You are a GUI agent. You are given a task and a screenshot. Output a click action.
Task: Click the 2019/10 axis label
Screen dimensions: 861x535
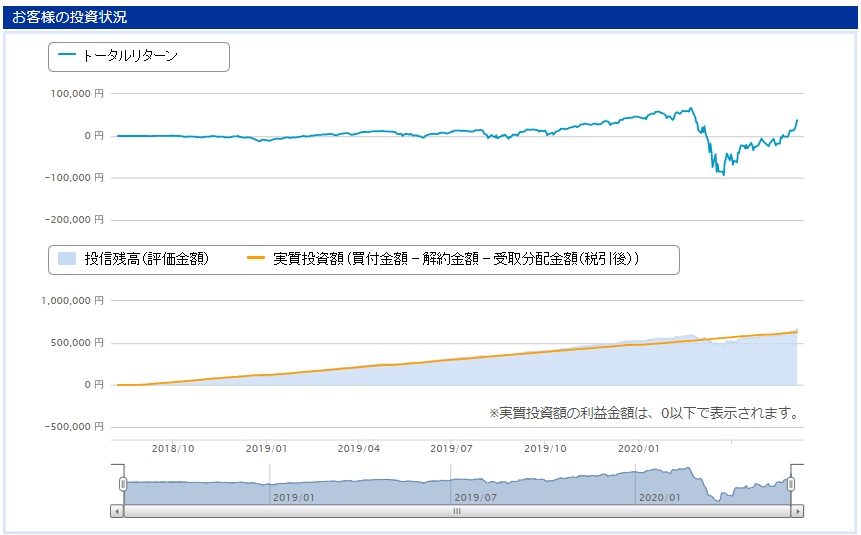pos(545,449)
